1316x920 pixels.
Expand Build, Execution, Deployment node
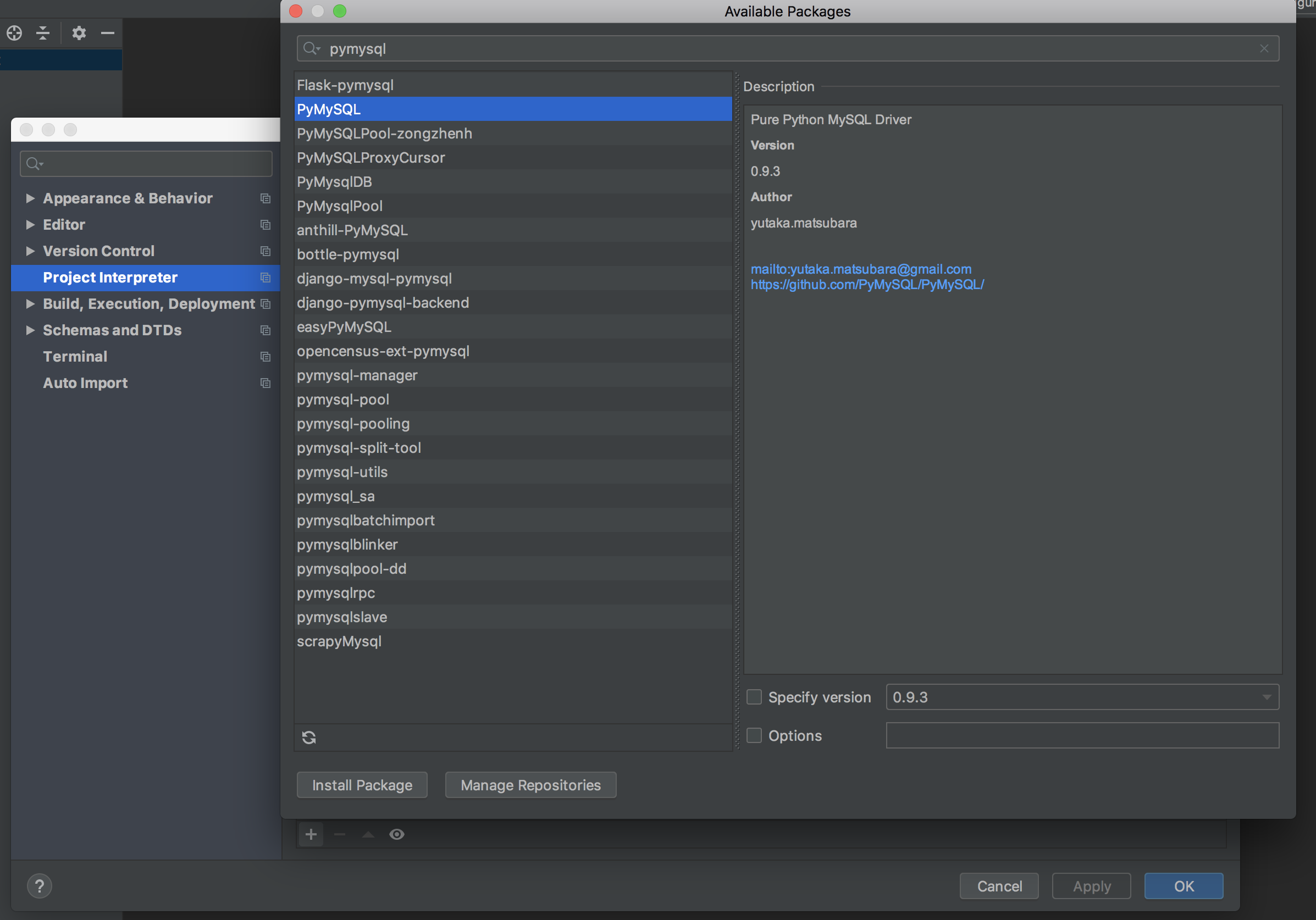(x=30, y=304)
